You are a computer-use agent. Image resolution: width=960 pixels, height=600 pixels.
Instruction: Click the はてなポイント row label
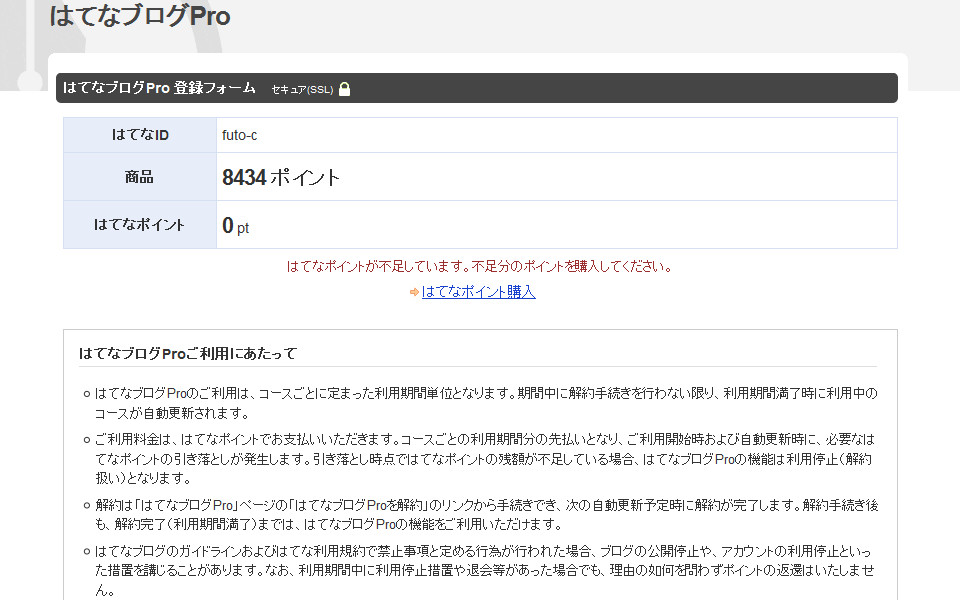(140, 225)
